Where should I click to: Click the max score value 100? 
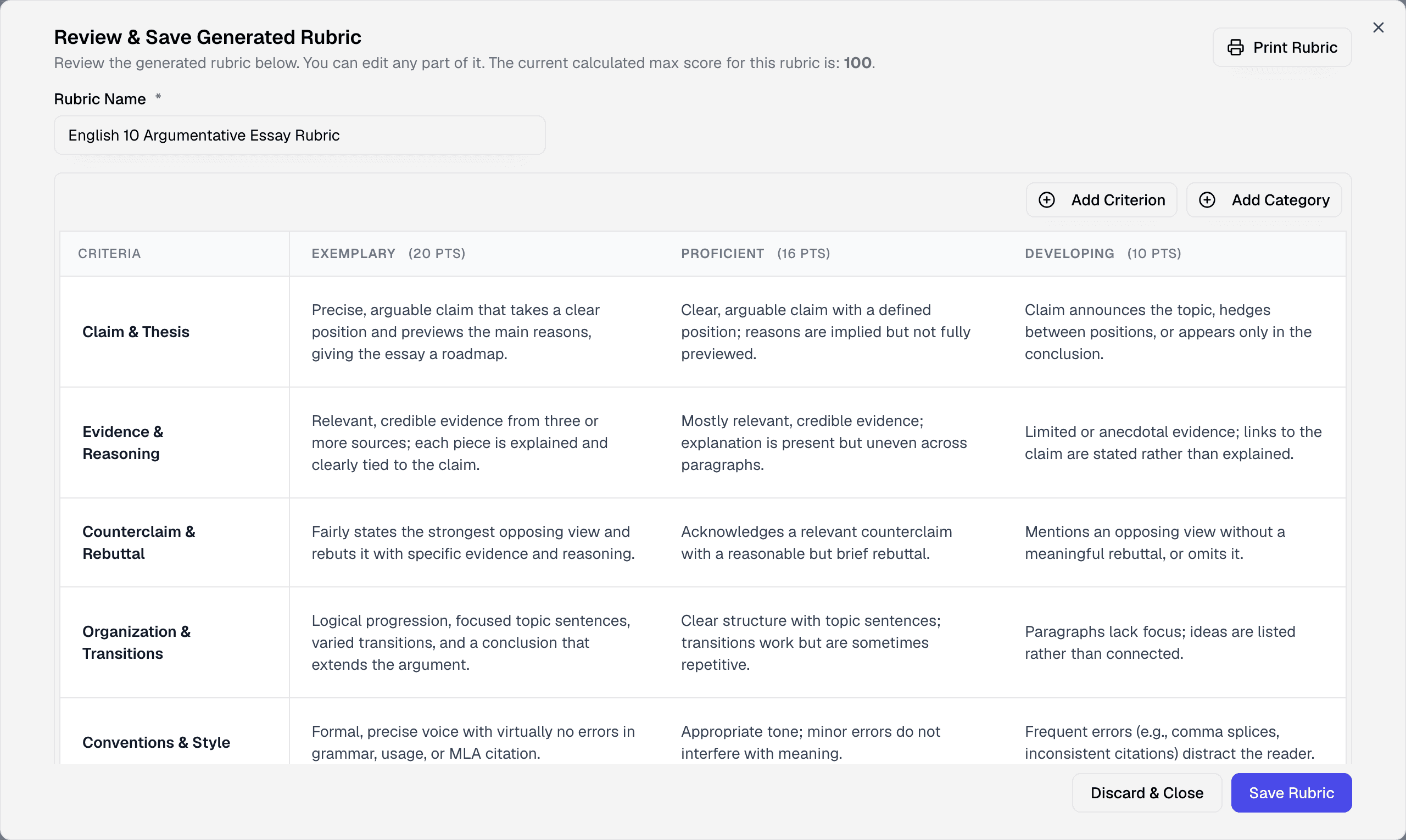tap(857, 63)
